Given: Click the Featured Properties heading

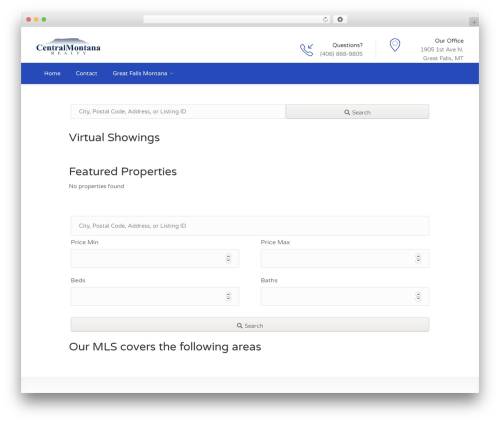Looking at the screenshot, I should point(123,171).
